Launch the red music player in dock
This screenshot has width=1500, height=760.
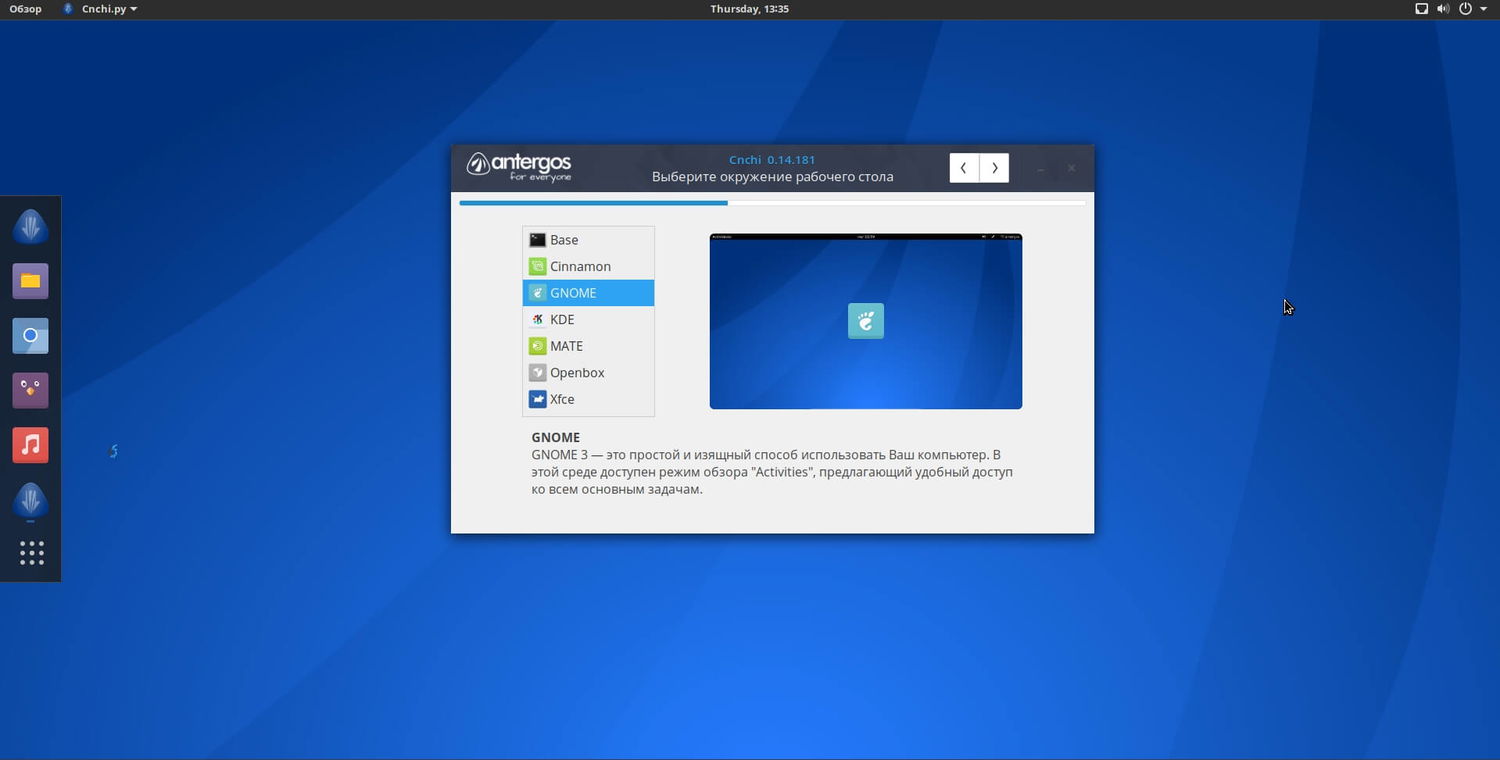click(30, 445)
